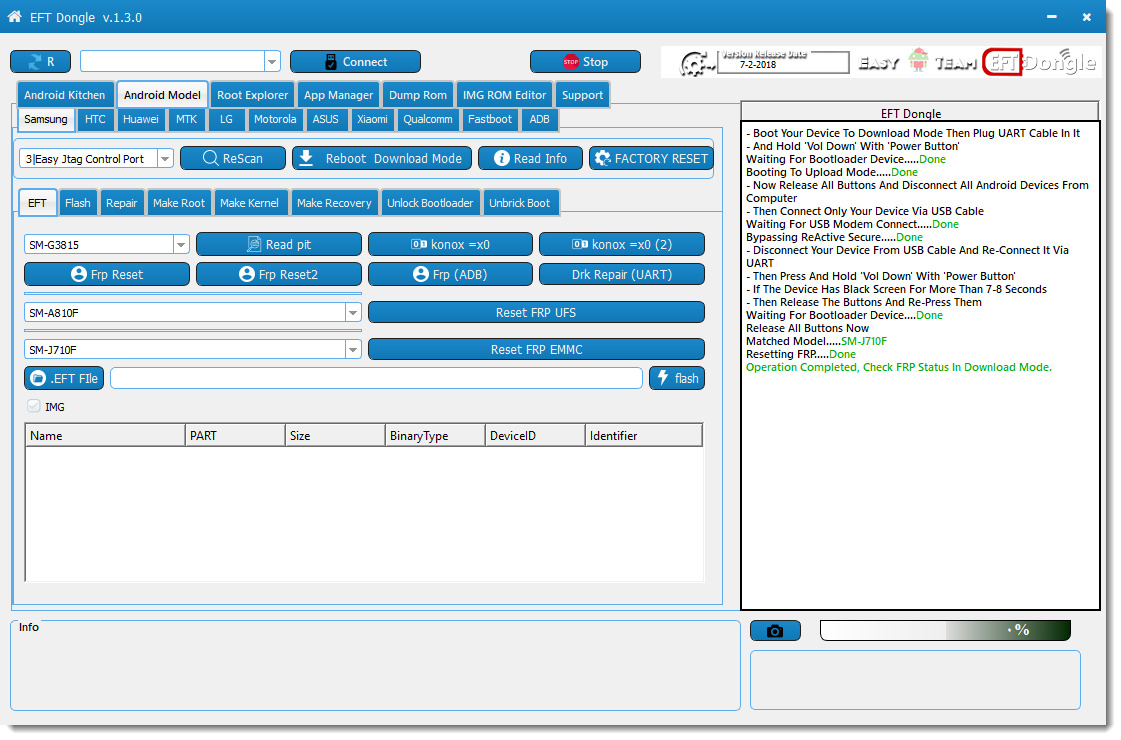Open the Unbrick Boot sub-tab
The image size is (1121, 740).
click(520, 203)
